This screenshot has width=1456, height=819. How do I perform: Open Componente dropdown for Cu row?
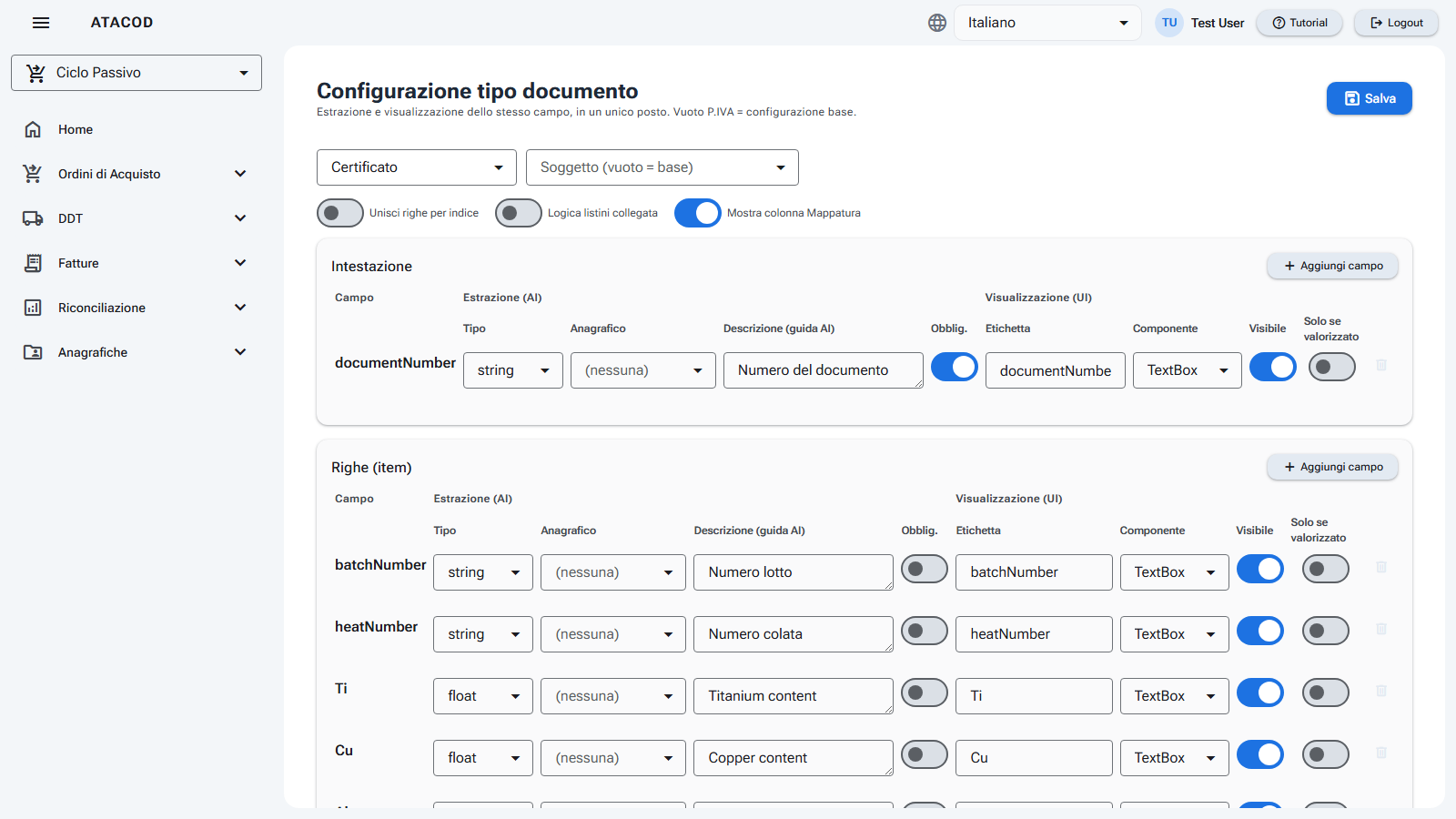coord(1175,758)
